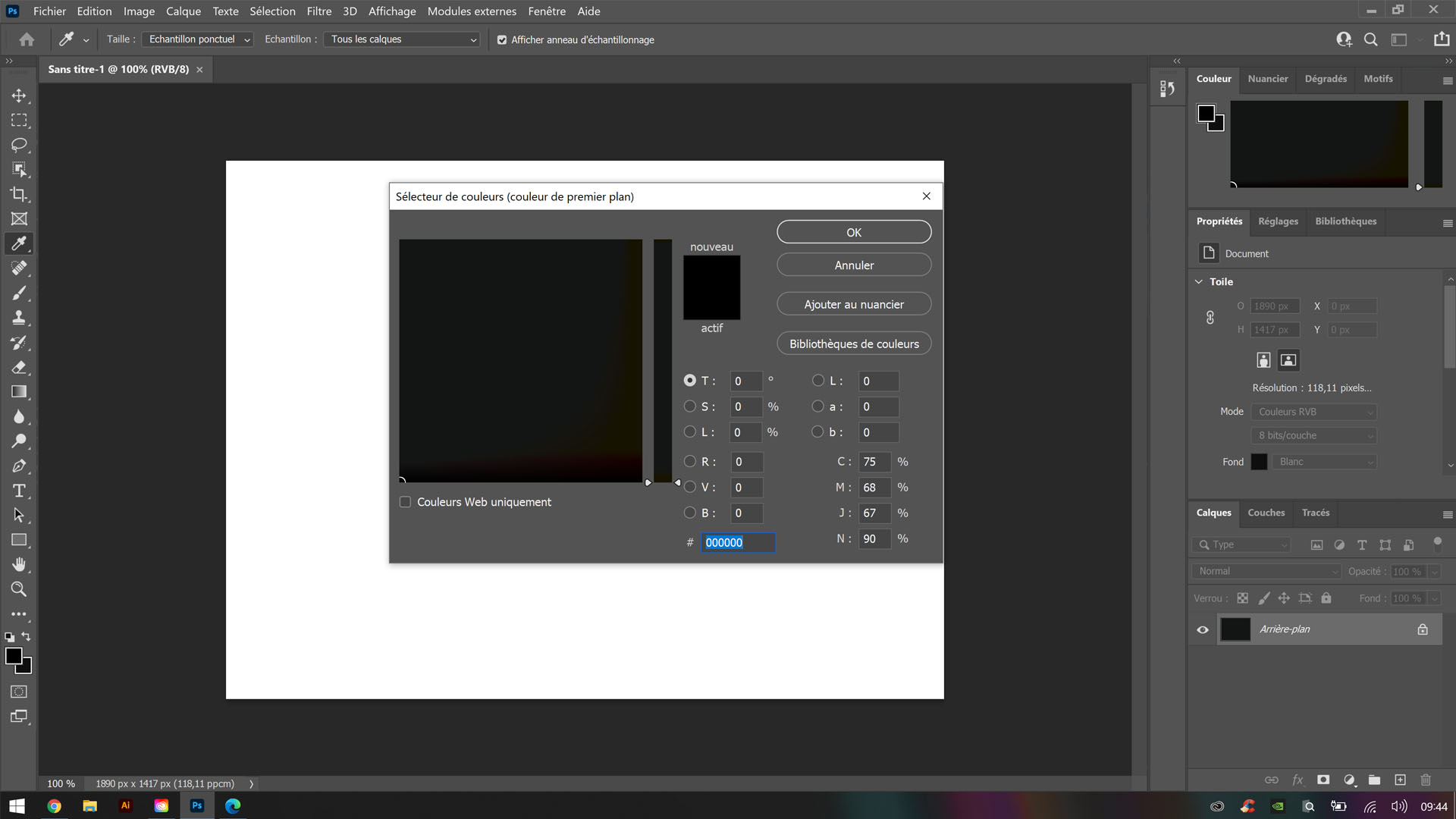The image size is (1456, 819).
Task: Select the Text tool in the toolbar
Action: (x=20, y=491)
